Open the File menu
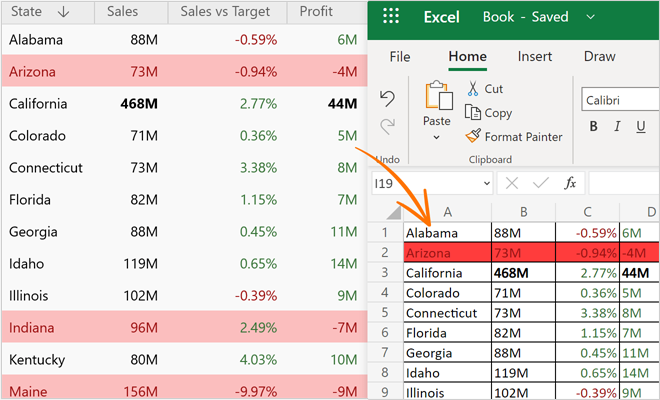This screenshot has height=400, width=660. pos(399,57)
